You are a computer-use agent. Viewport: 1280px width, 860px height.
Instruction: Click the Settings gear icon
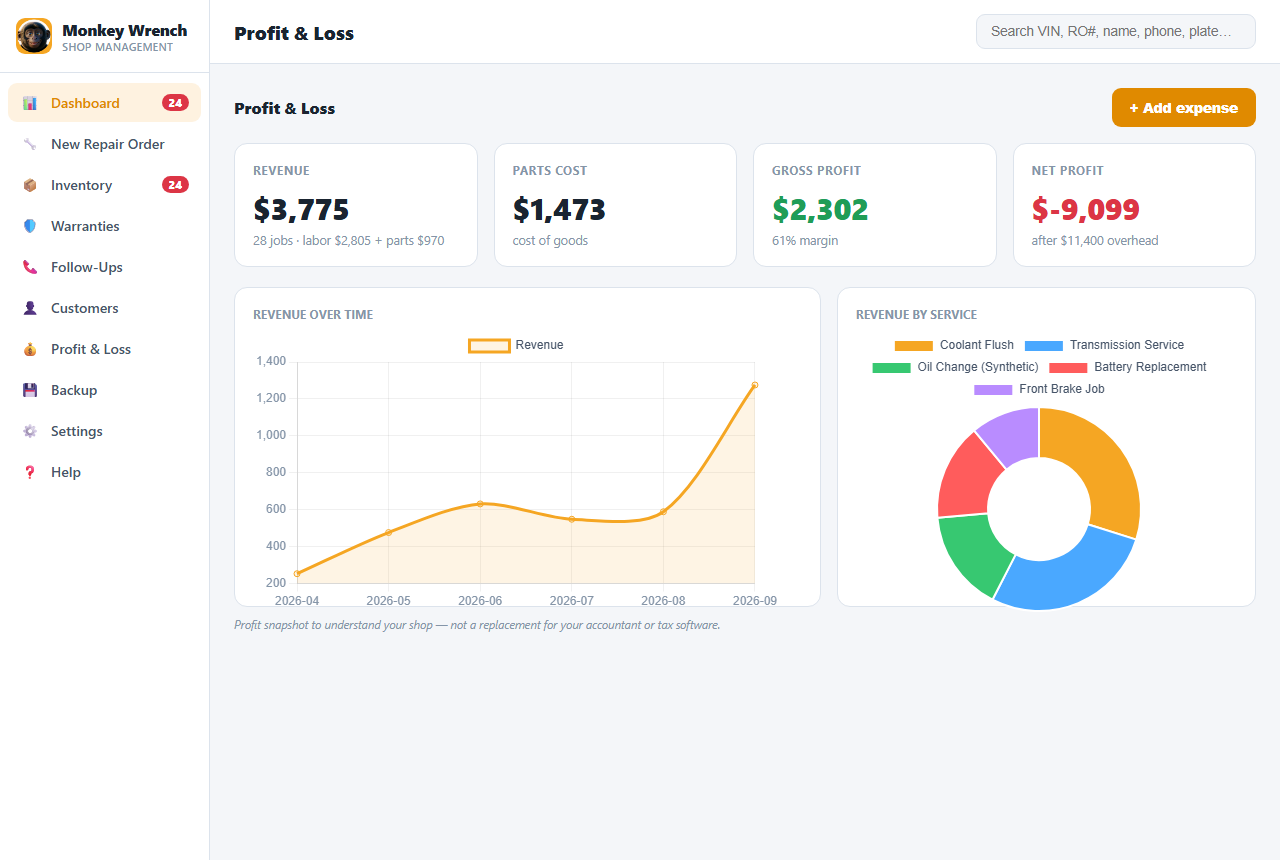click(x=30, y=431)
